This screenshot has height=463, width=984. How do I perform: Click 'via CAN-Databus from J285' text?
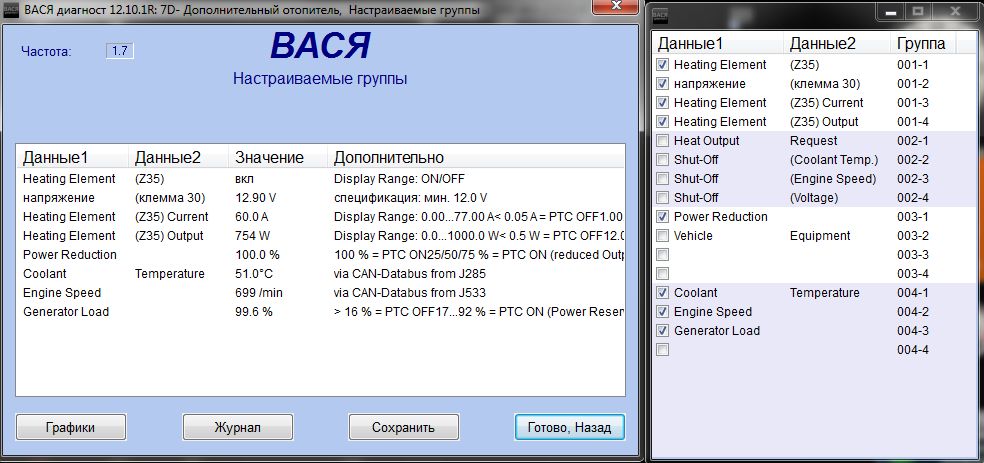point(410,274)
